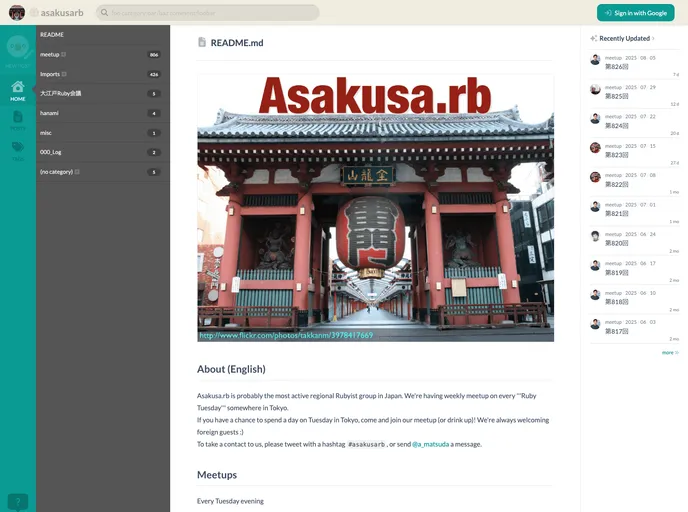Open the 第826回 meetup post

[x=616, y=67]
